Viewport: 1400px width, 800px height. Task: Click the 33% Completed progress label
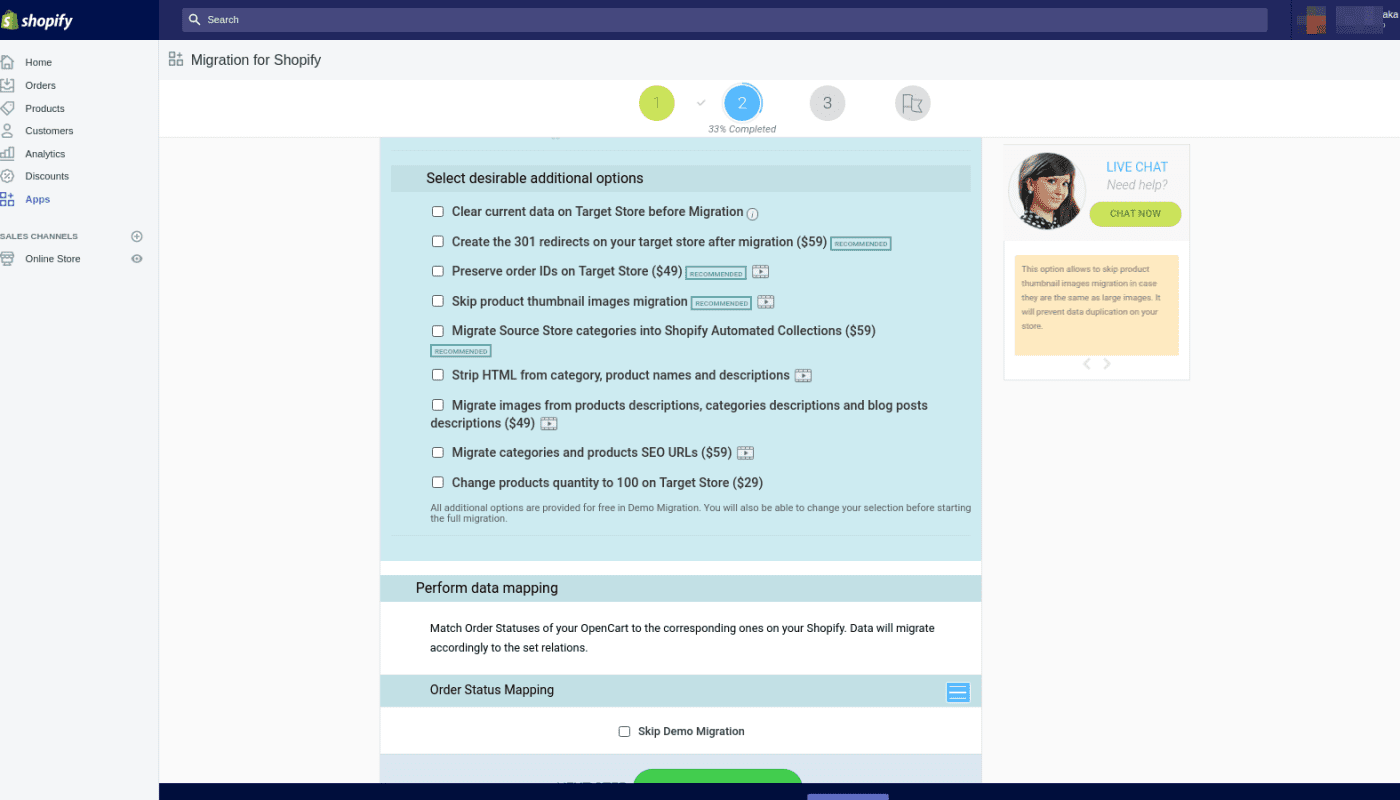[x=742, y=129]
